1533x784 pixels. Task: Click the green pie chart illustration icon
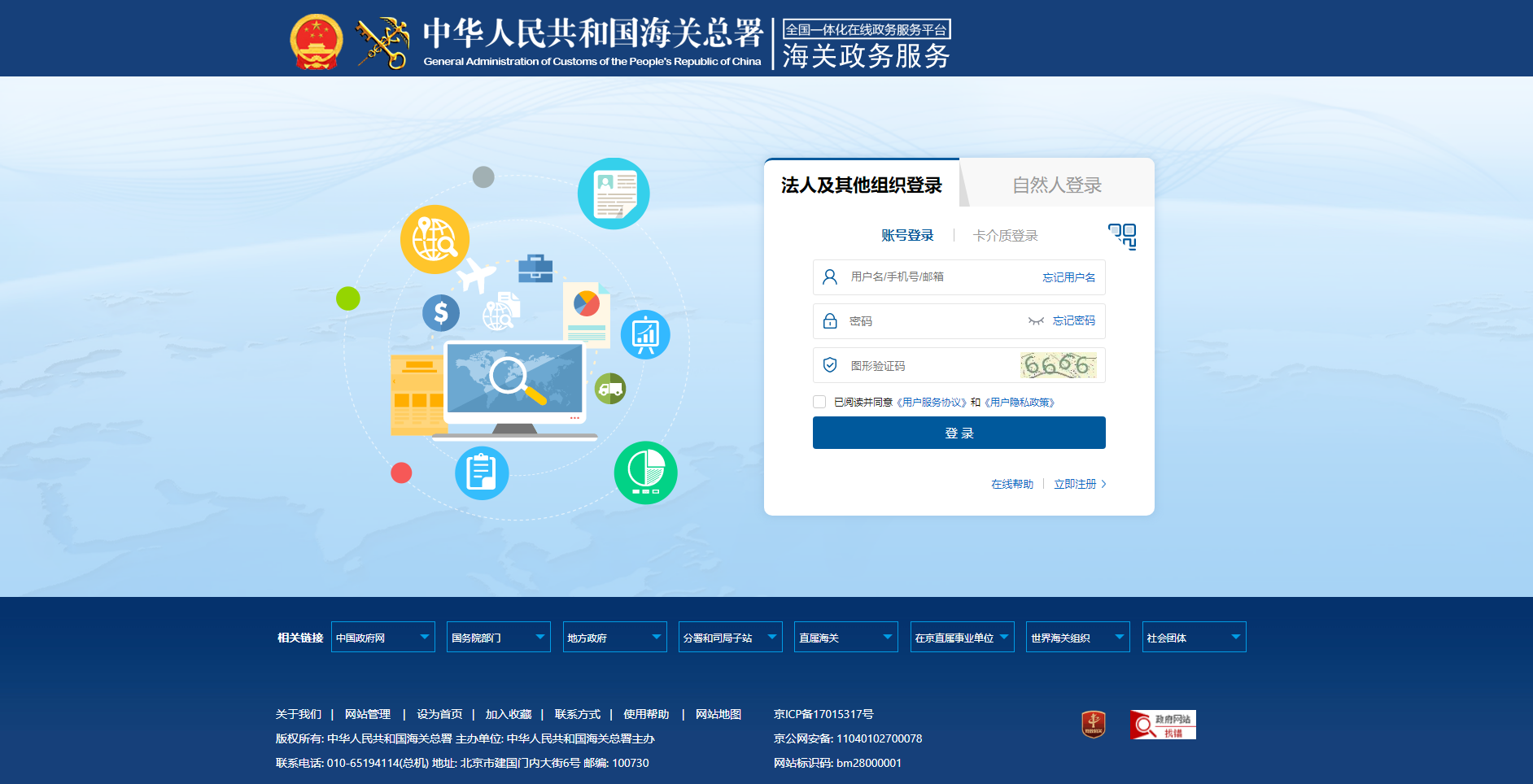click(x=645, y=473)
